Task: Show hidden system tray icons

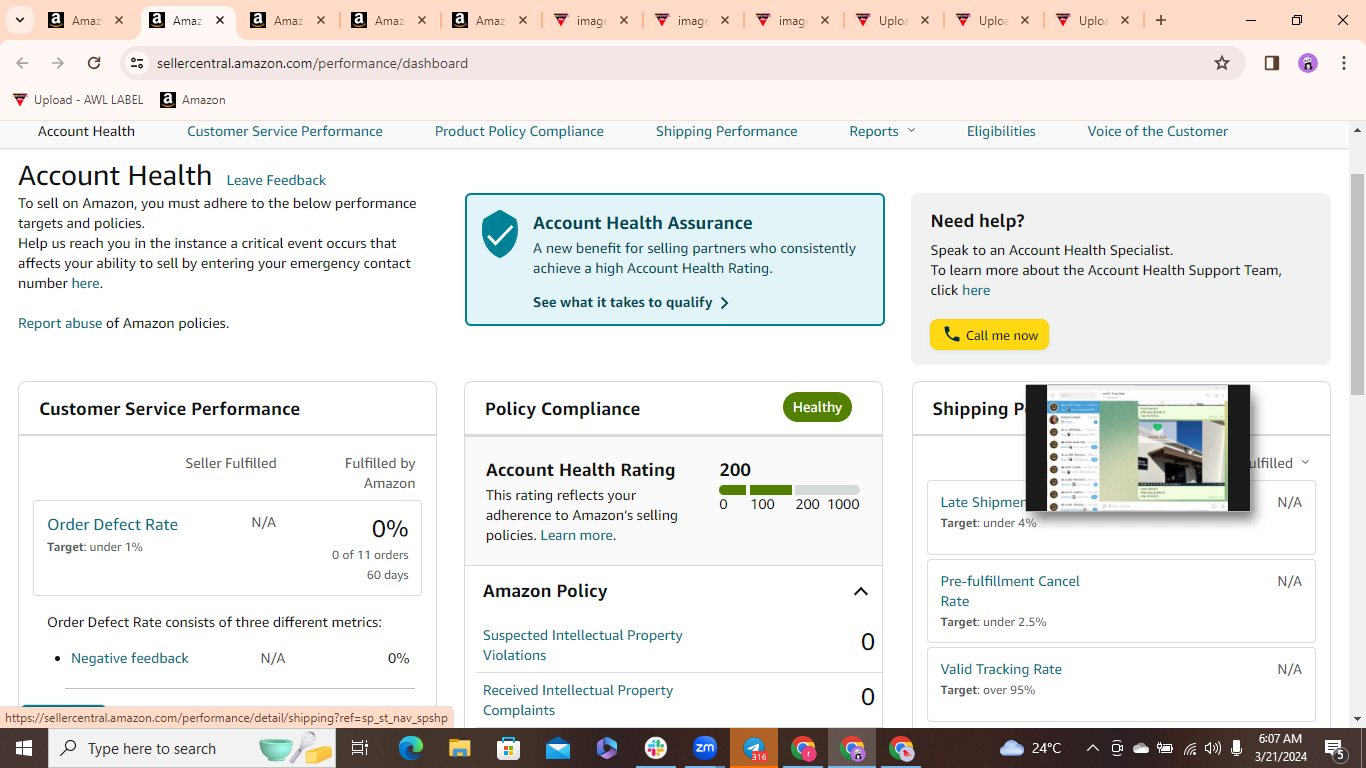Action: (x=1093, y=748)
